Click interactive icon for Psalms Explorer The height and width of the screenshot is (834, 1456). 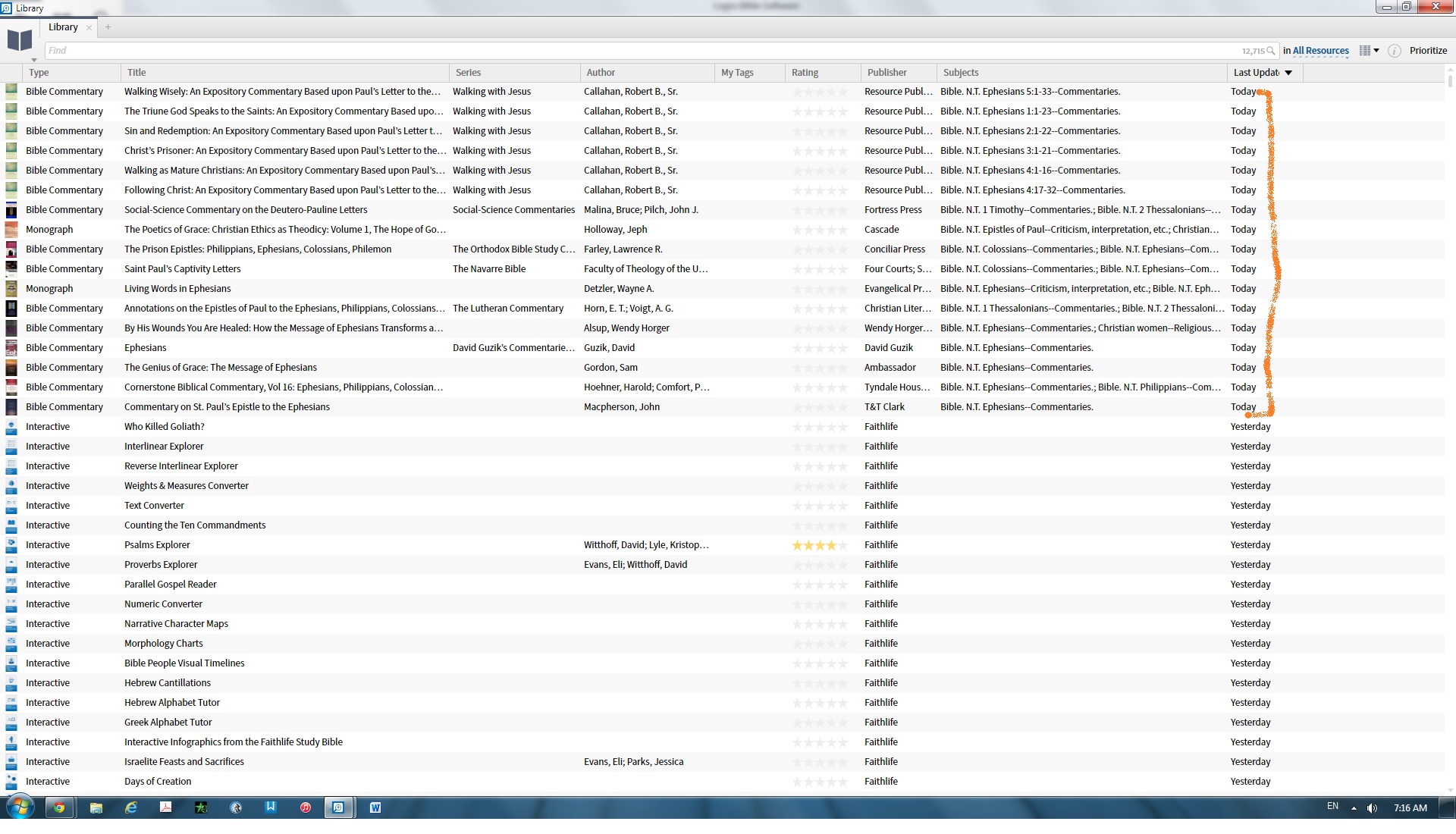point(11,545)
